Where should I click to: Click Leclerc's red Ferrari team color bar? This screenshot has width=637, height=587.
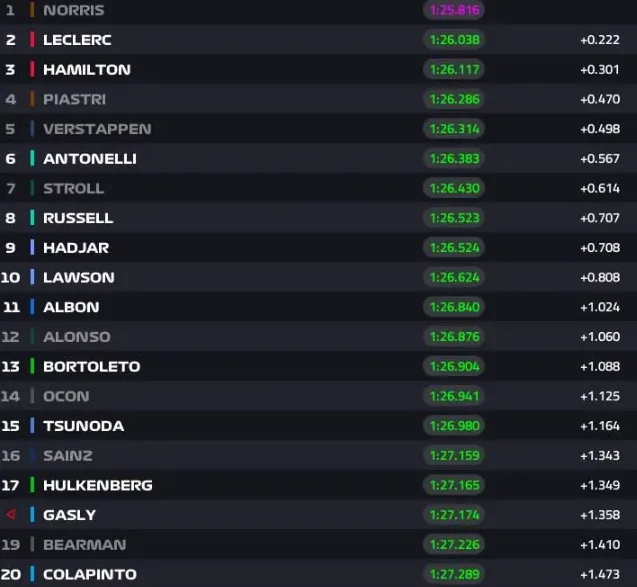tap(32, 40)
